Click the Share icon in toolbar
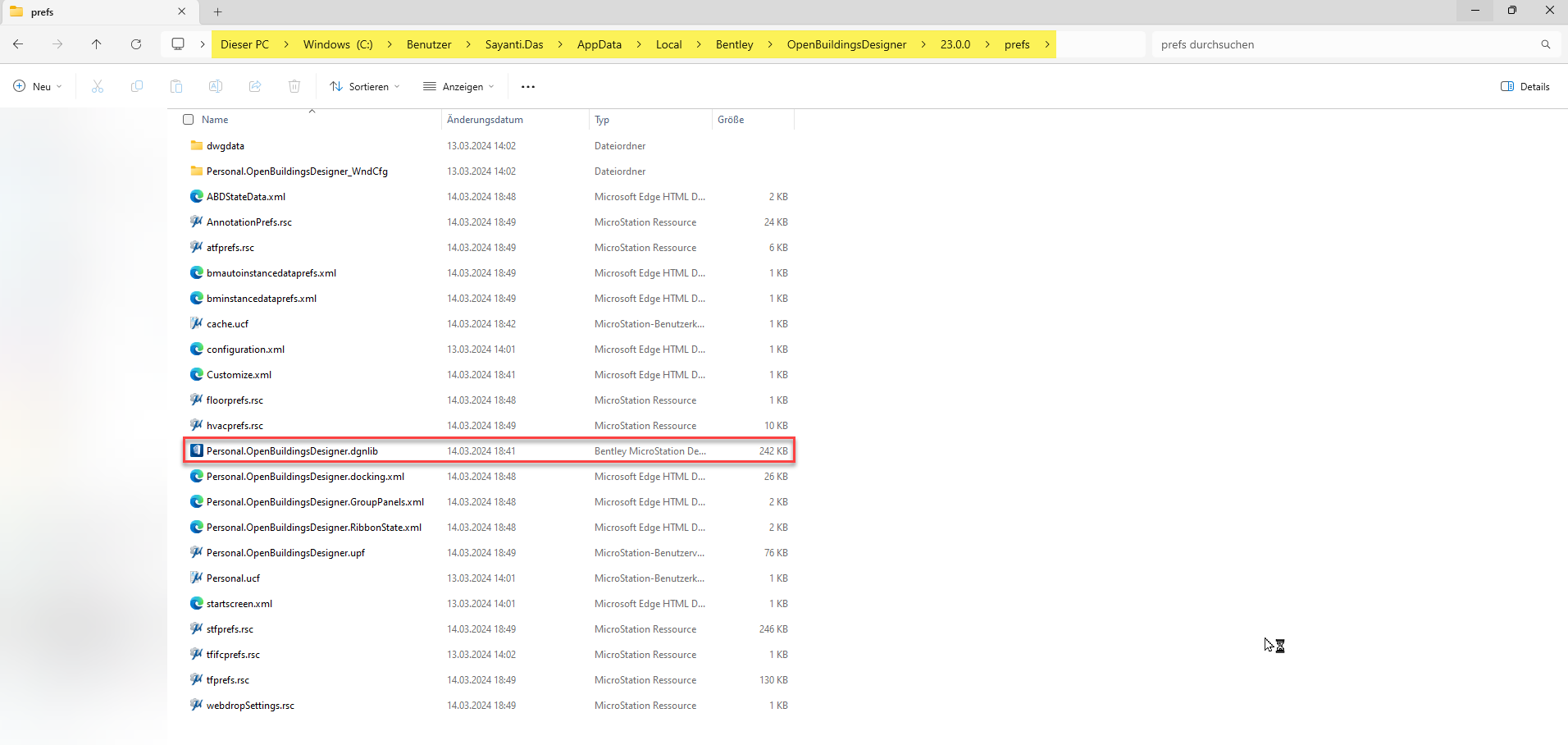Screen dimensions: 1568x745 tap(255, 86)
